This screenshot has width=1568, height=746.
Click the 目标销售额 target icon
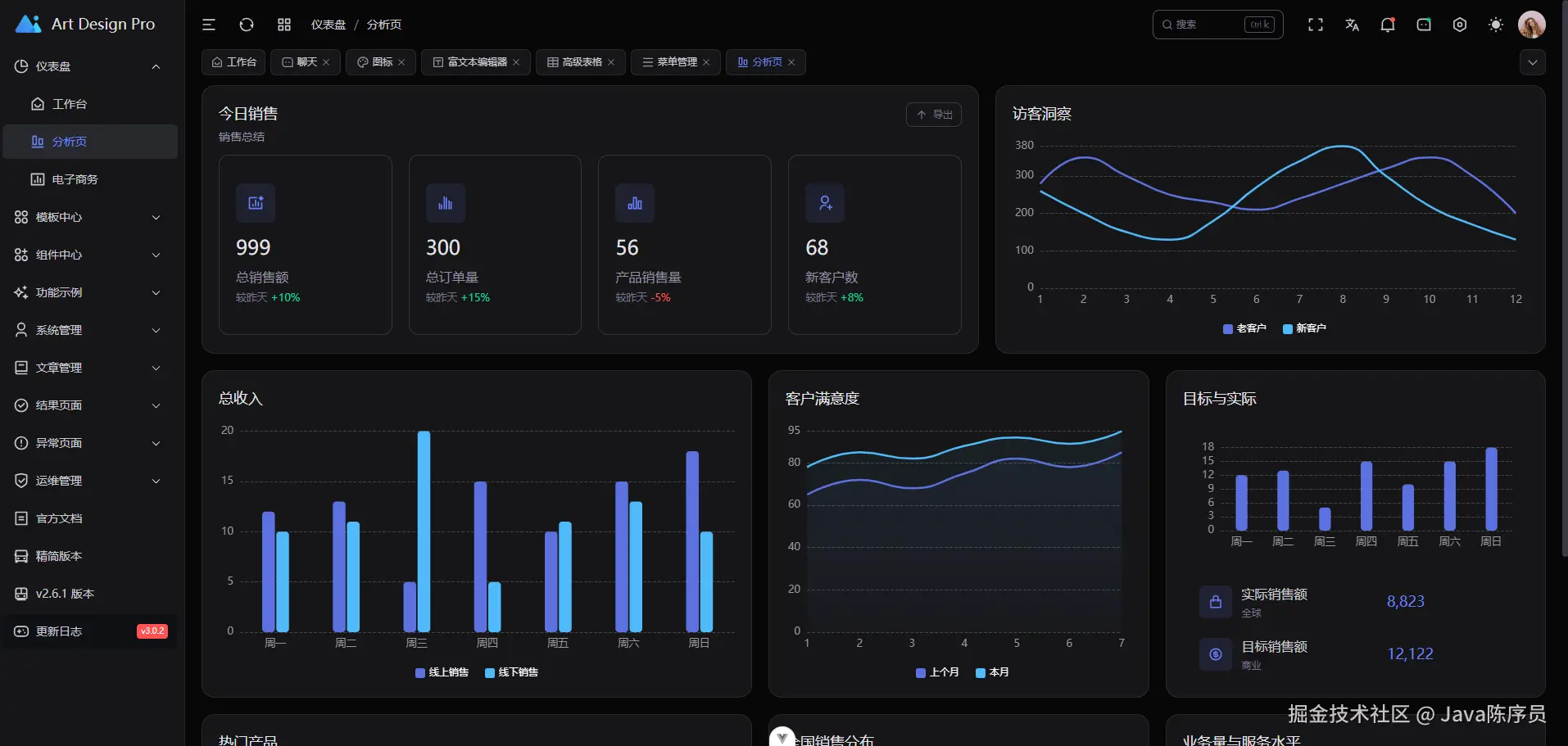[1216, 654]
